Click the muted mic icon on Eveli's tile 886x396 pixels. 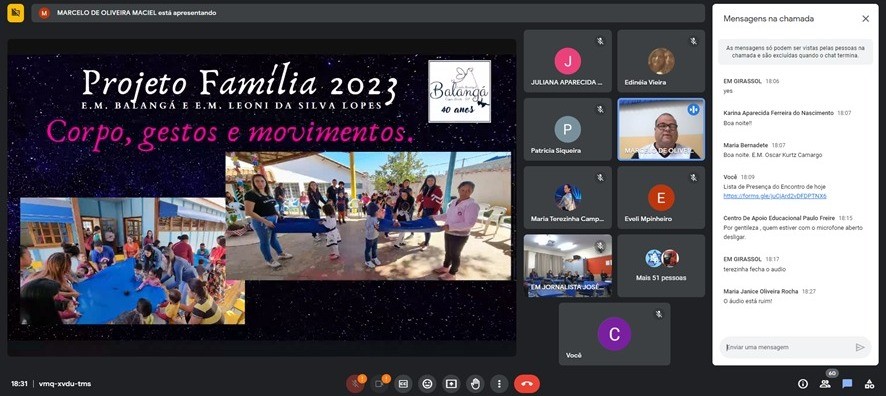(x=693, y=178)
